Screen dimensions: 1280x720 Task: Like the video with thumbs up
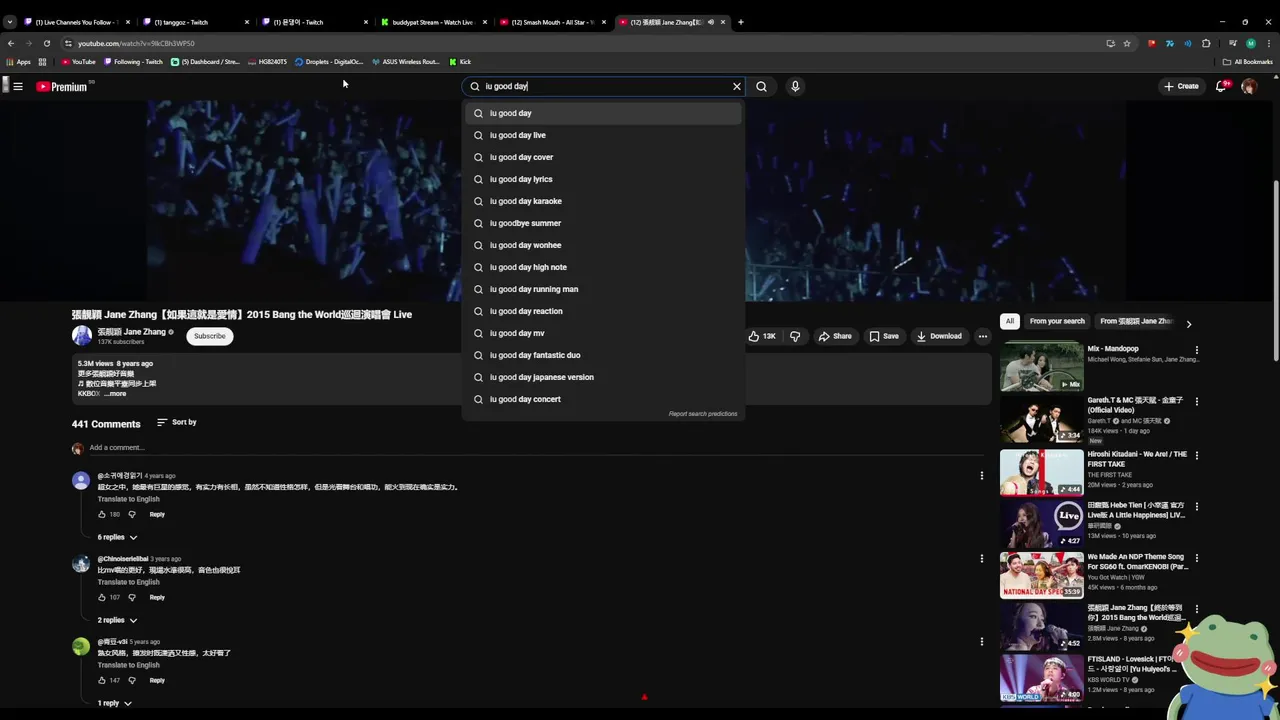762,336
